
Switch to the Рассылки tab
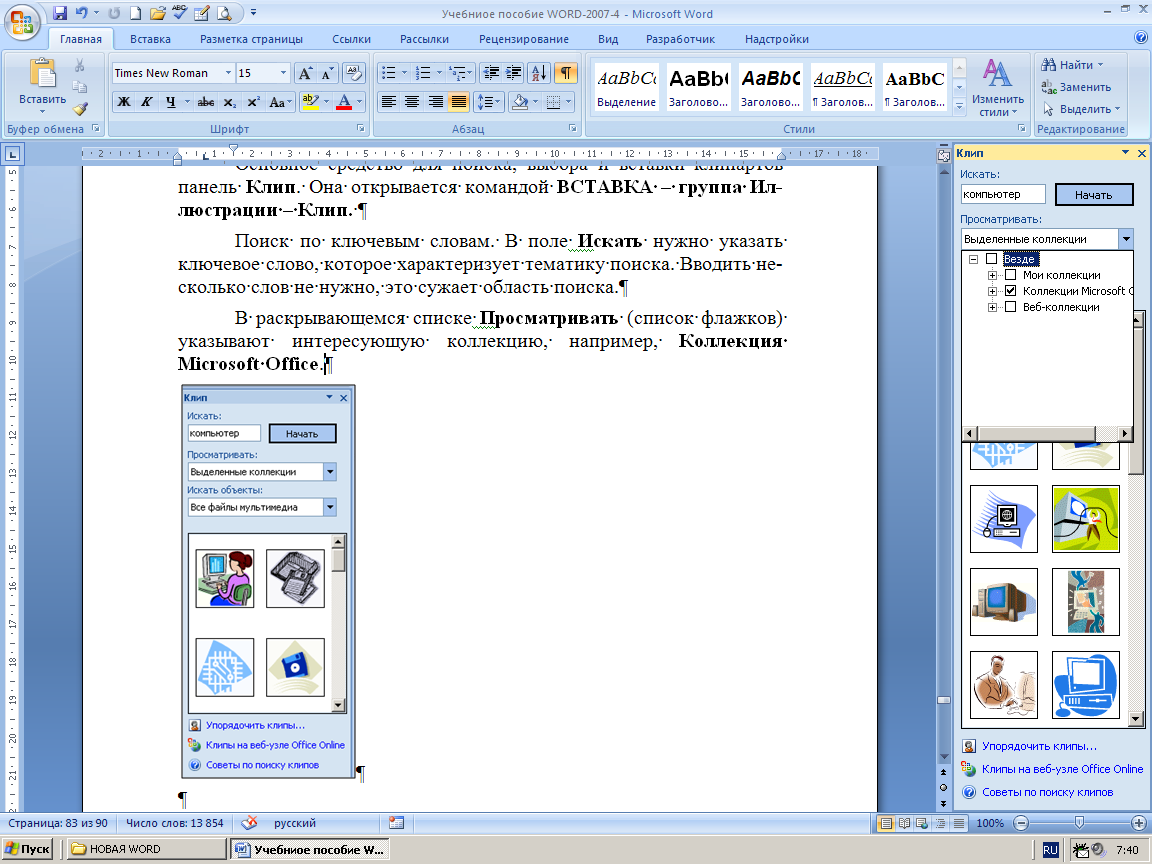[424, 39]
